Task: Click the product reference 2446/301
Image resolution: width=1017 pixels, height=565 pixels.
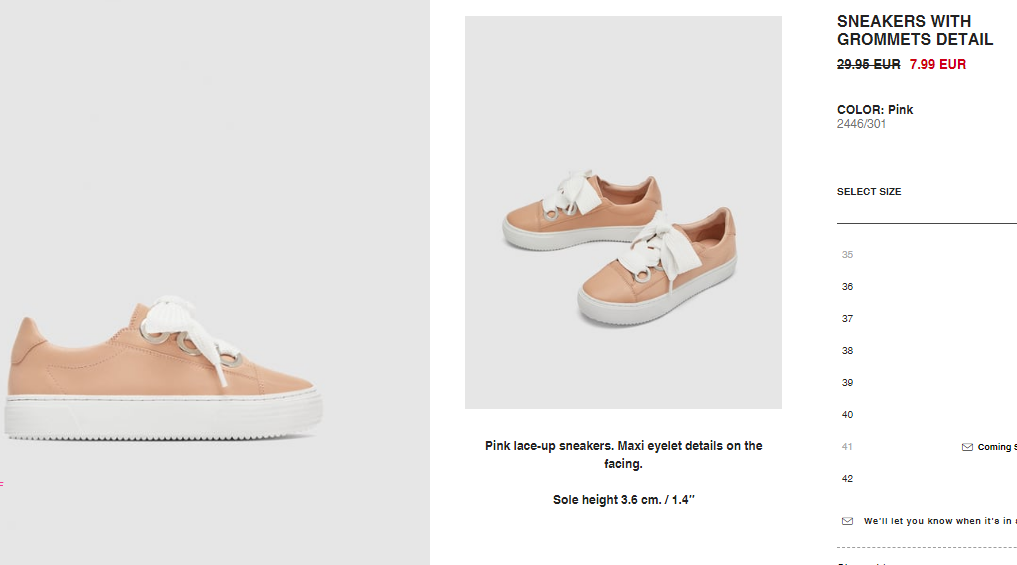Action: click(861, 124)
